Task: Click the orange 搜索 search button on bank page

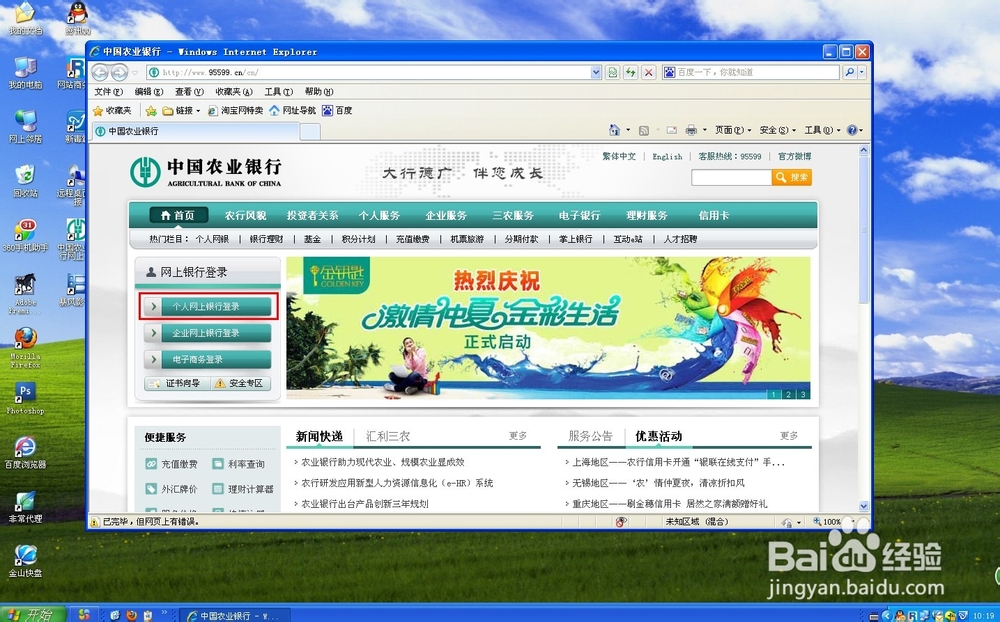Action: pyautogui.click(x=791, y=177)
